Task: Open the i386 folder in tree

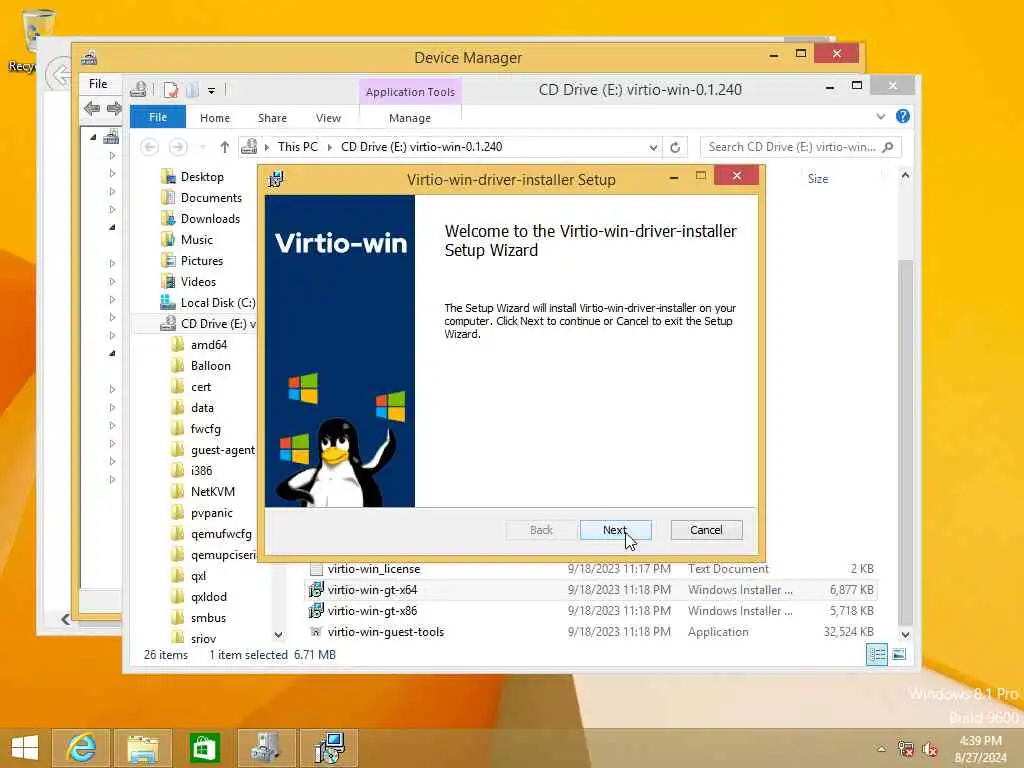Action: [x=201, y=470]
